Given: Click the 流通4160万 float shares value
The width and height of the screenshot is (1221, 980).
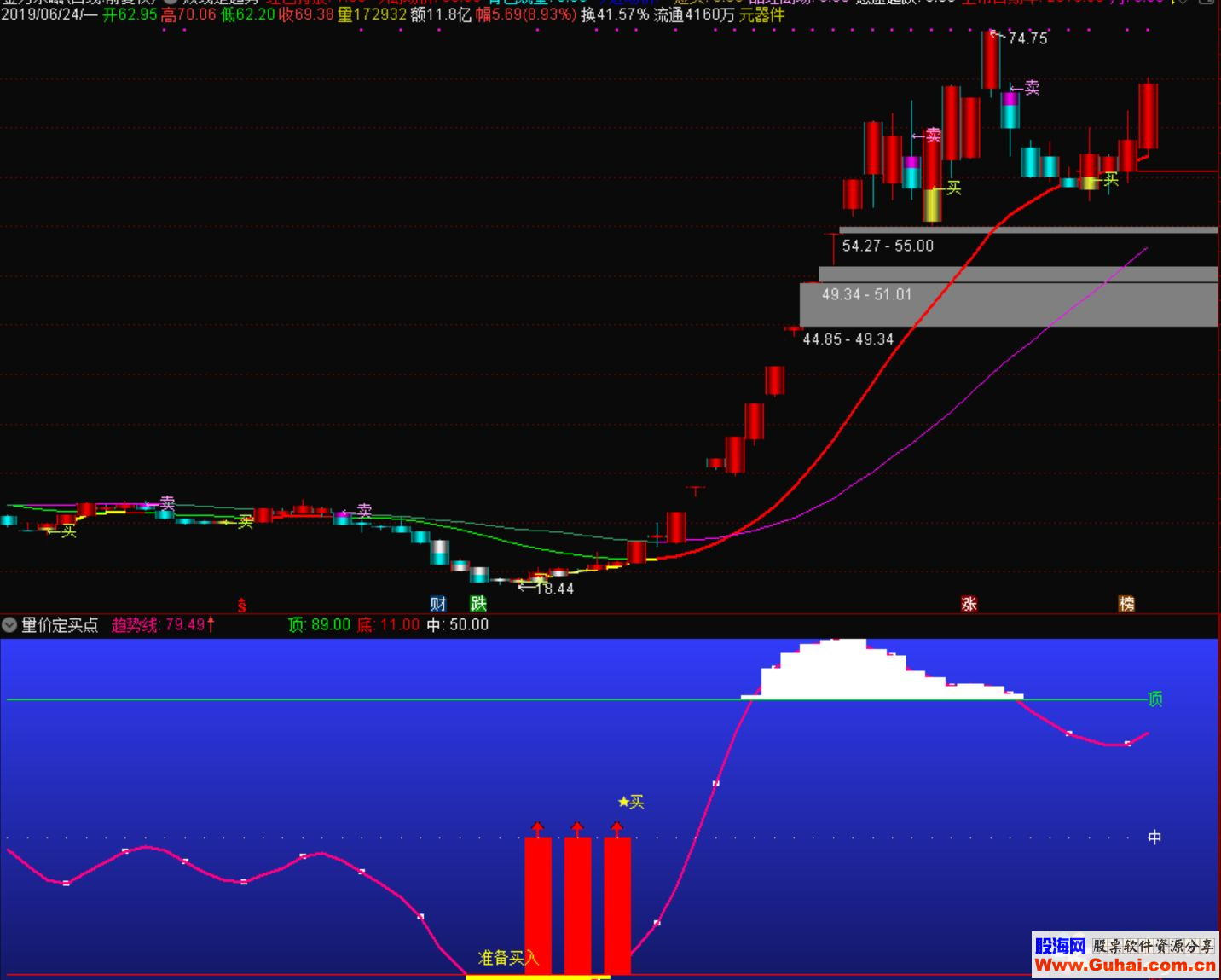Looking at the screenshot, I should tap(694, 14).
